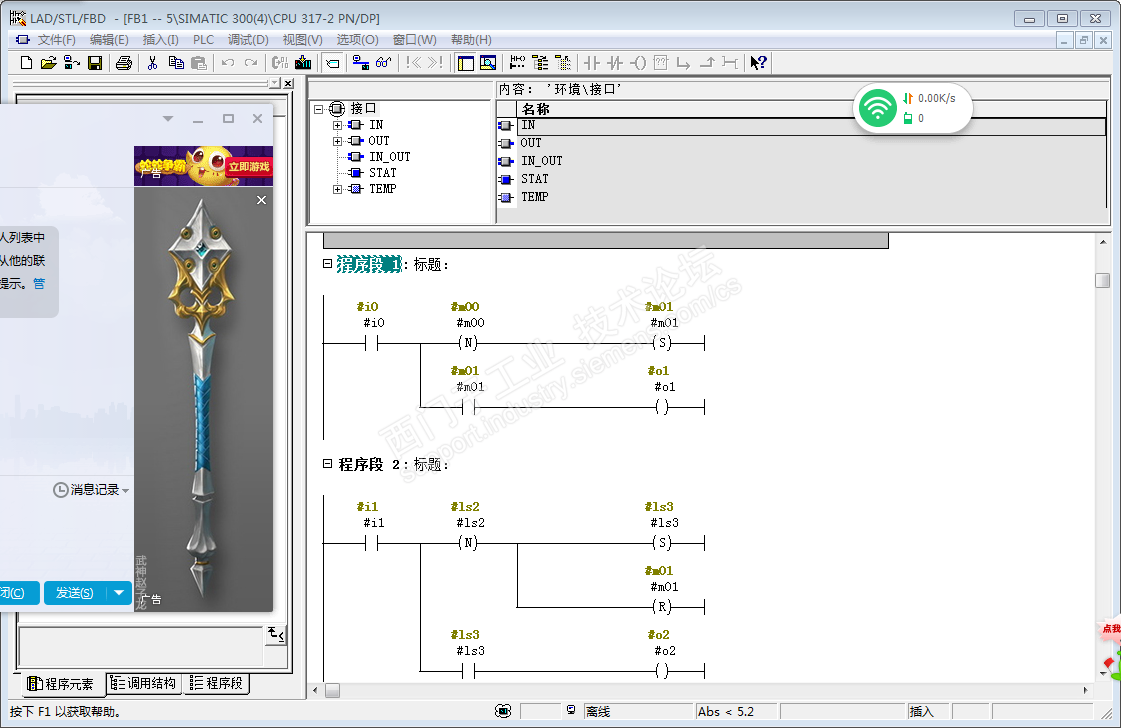
Task: Click the Copy icon in toolbar
Action: [x=176, y=63]
